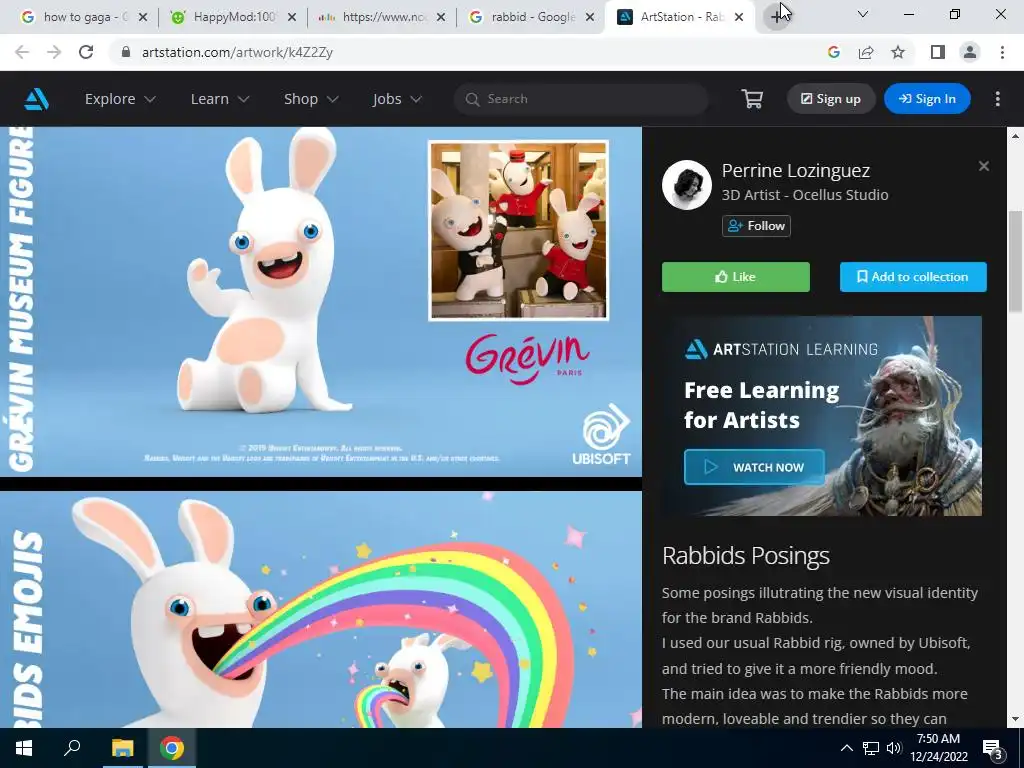Click the share page icon
This screenshot has height=768, width=1024.
866,52
